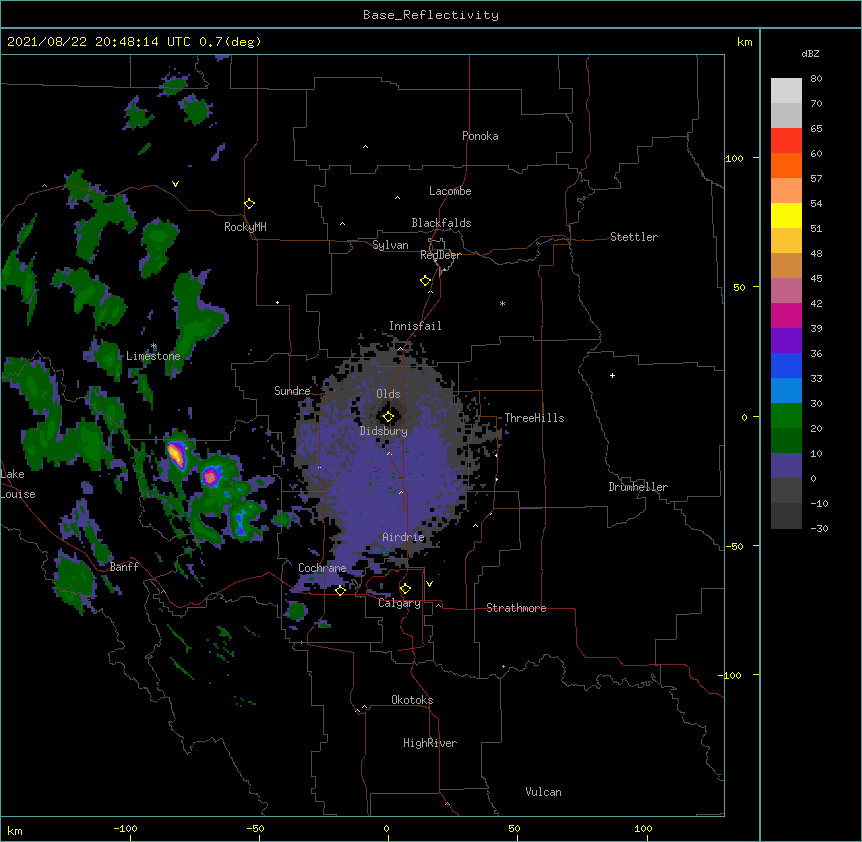Select the radar site diamond between Olds and Didsbury
Screen dimensions: 862x842
pyautogui.click(x=388, y=417)
